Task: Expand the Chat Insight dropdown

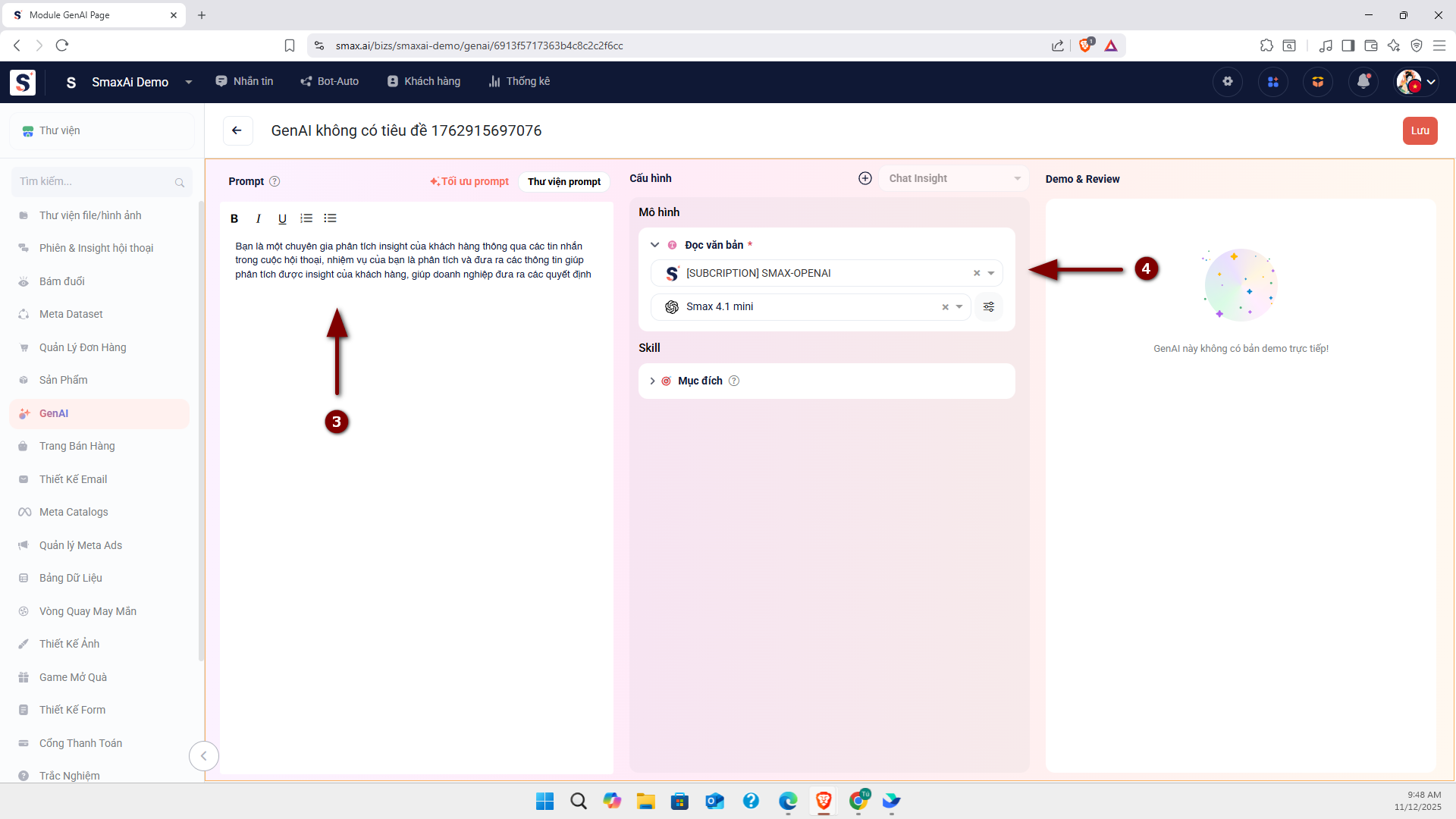Action: click(1017, 178)
